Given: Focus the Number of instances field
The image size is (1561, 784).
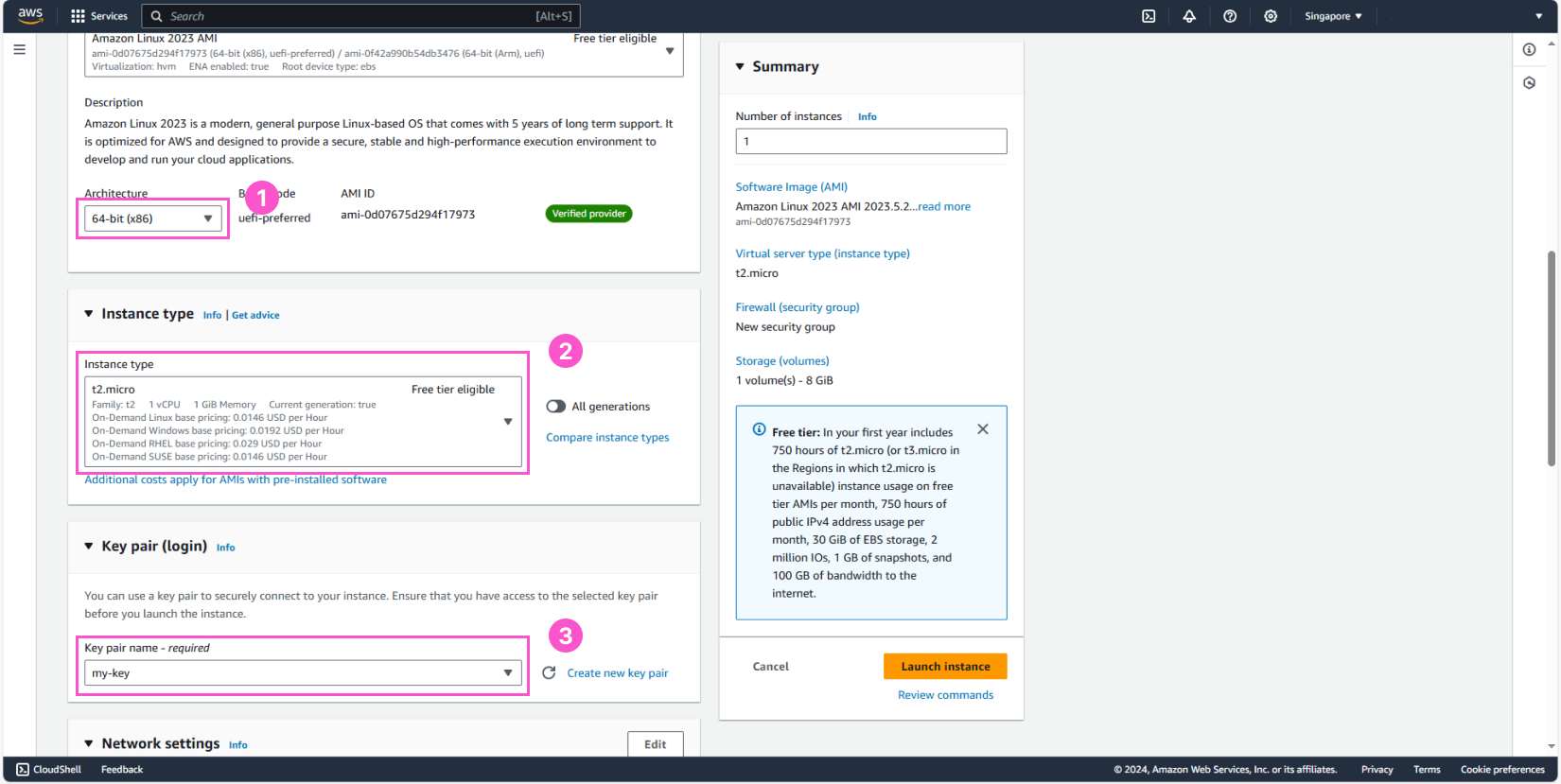Looking at the screenshot, I should (x=871, y=141).
